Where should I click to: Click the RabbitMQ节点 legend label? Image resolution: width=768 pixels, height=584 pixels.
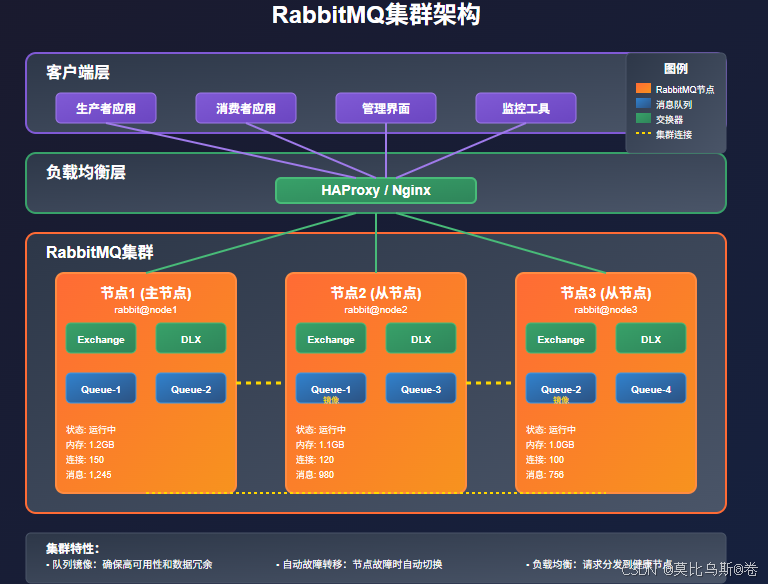coord(685,90)
